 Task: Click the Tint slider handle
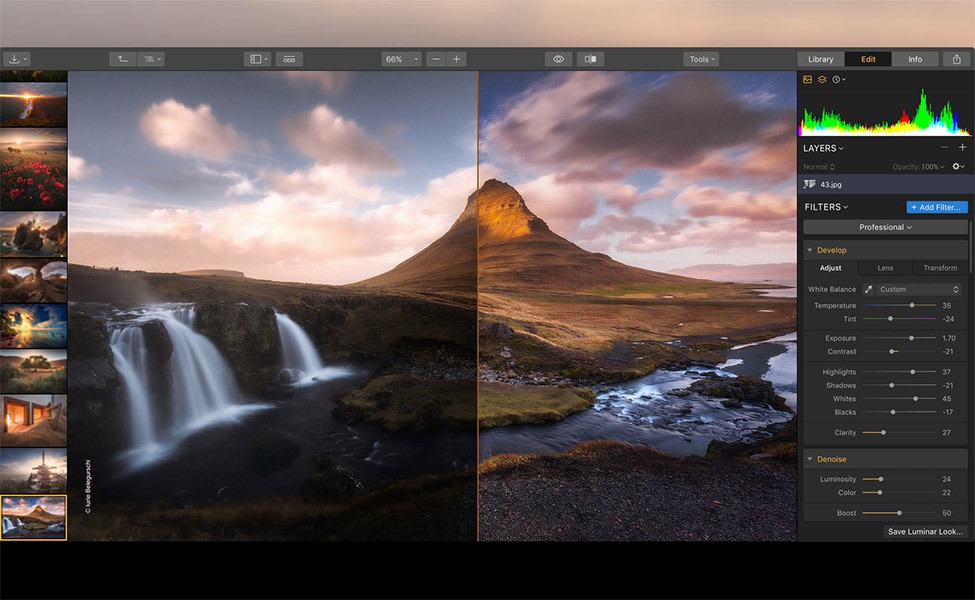[x=890, y=319]
